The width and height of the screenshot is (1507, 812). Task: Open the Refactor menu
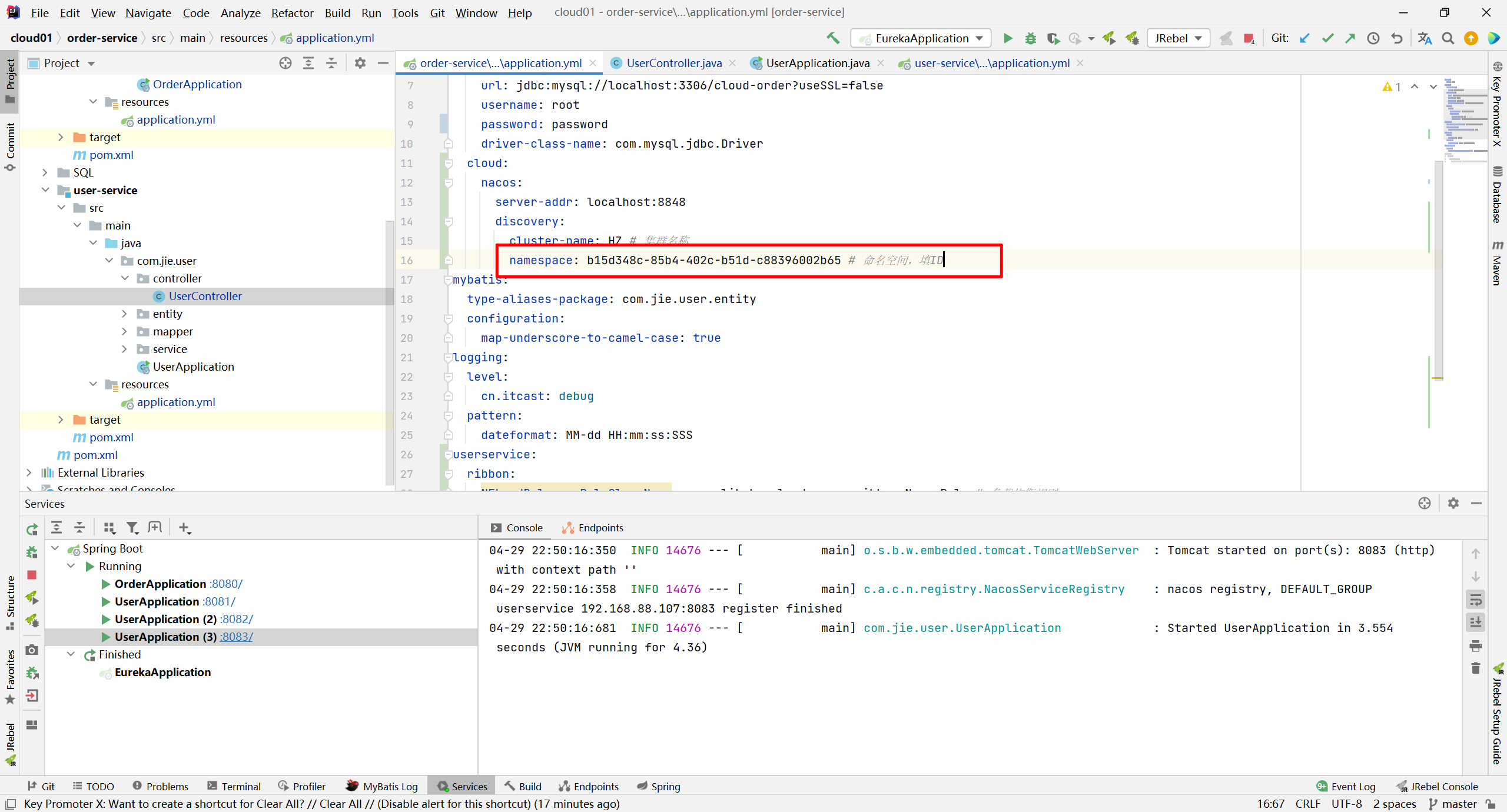click(292, 12)
